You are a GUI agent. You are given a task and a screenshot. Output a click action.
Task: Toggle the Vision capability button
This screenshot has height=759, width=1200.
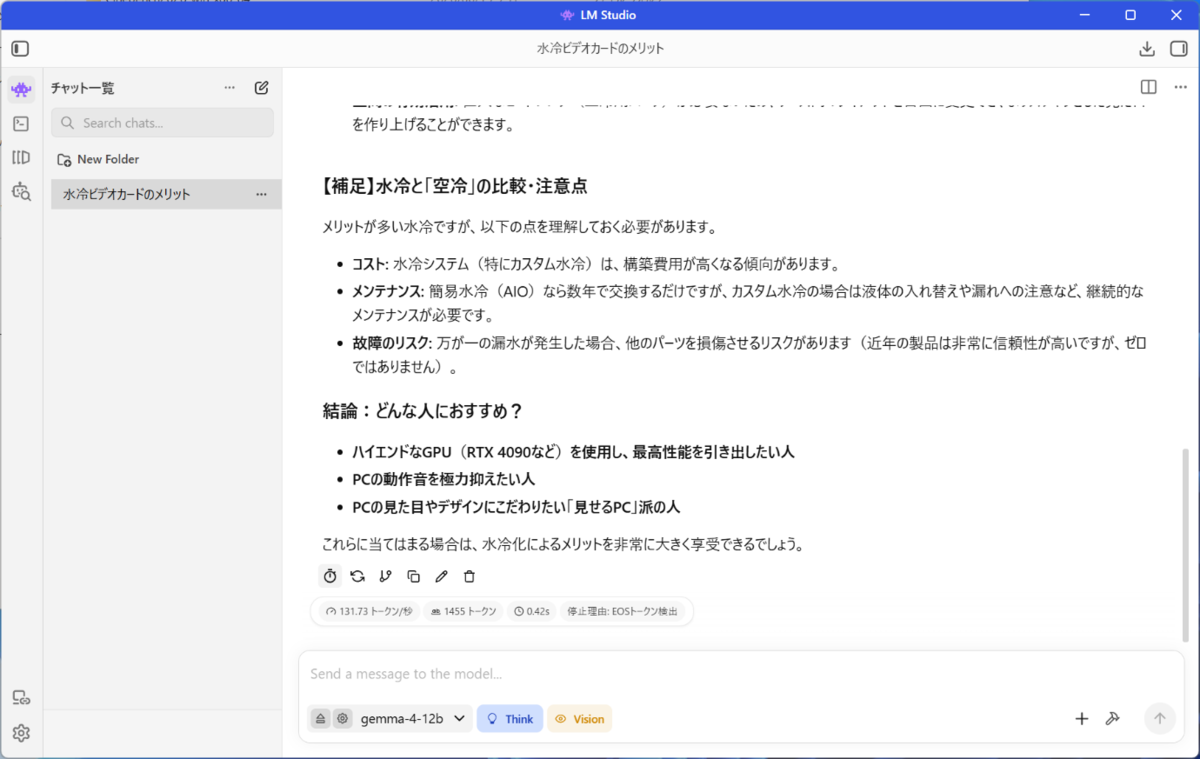579,718
